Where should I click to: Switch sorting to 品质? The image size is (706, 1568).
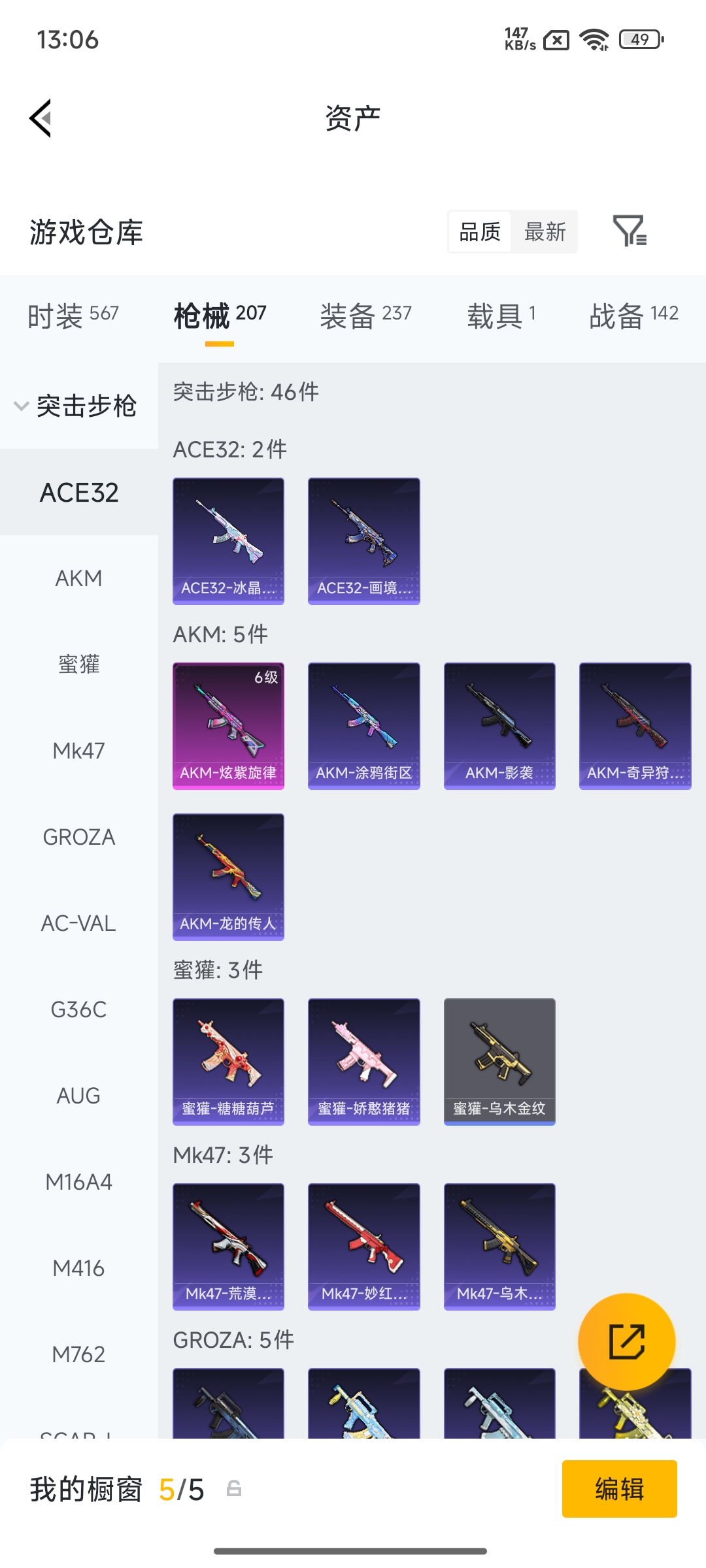point(480,231)
